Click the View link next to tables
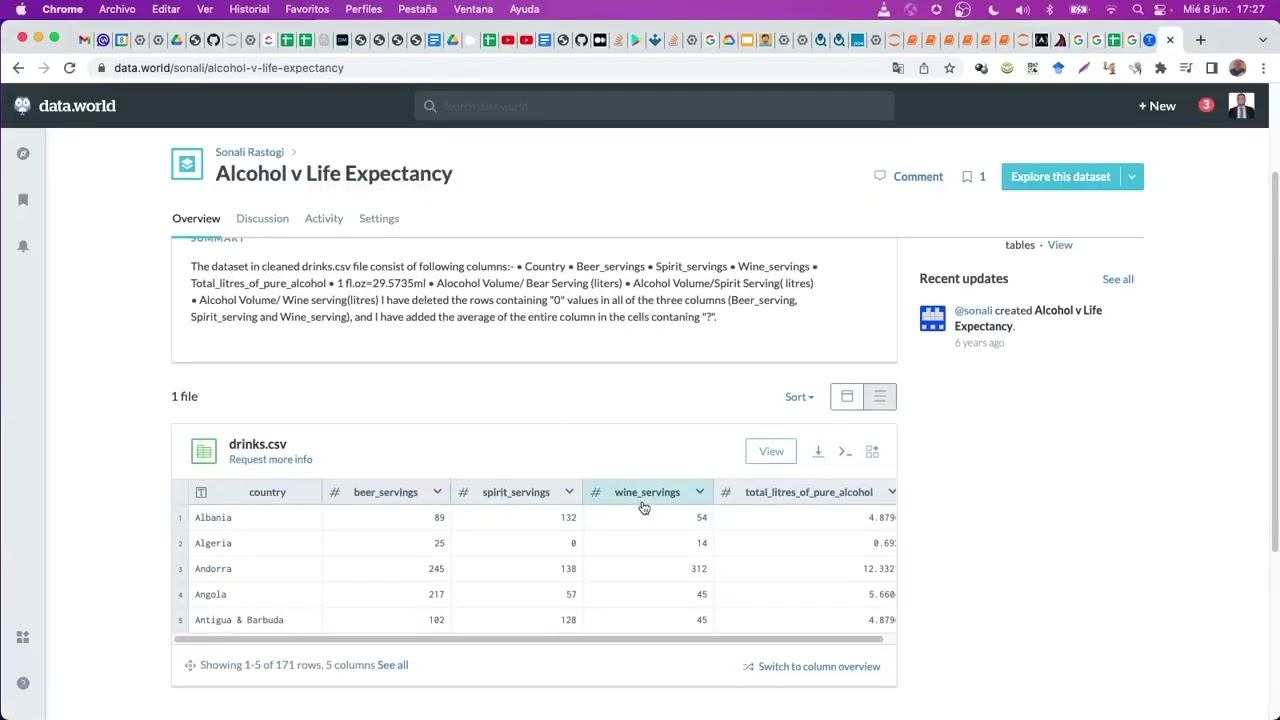Viewport: 1280px width, 720px height. tap(1059, 245)
